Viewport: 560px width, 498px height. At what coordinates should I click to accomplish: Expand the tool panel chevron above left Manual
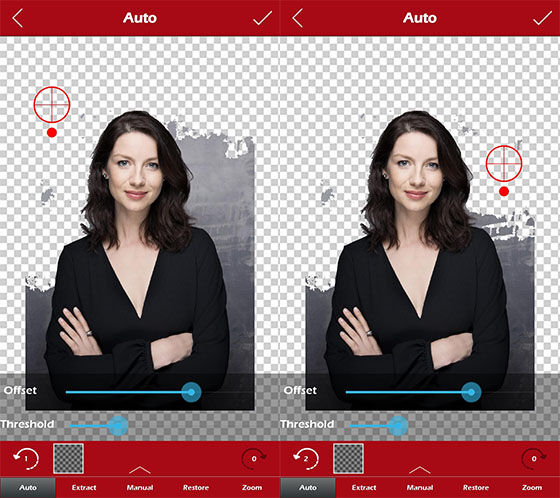pyautogui.click(x=140, y=470)
